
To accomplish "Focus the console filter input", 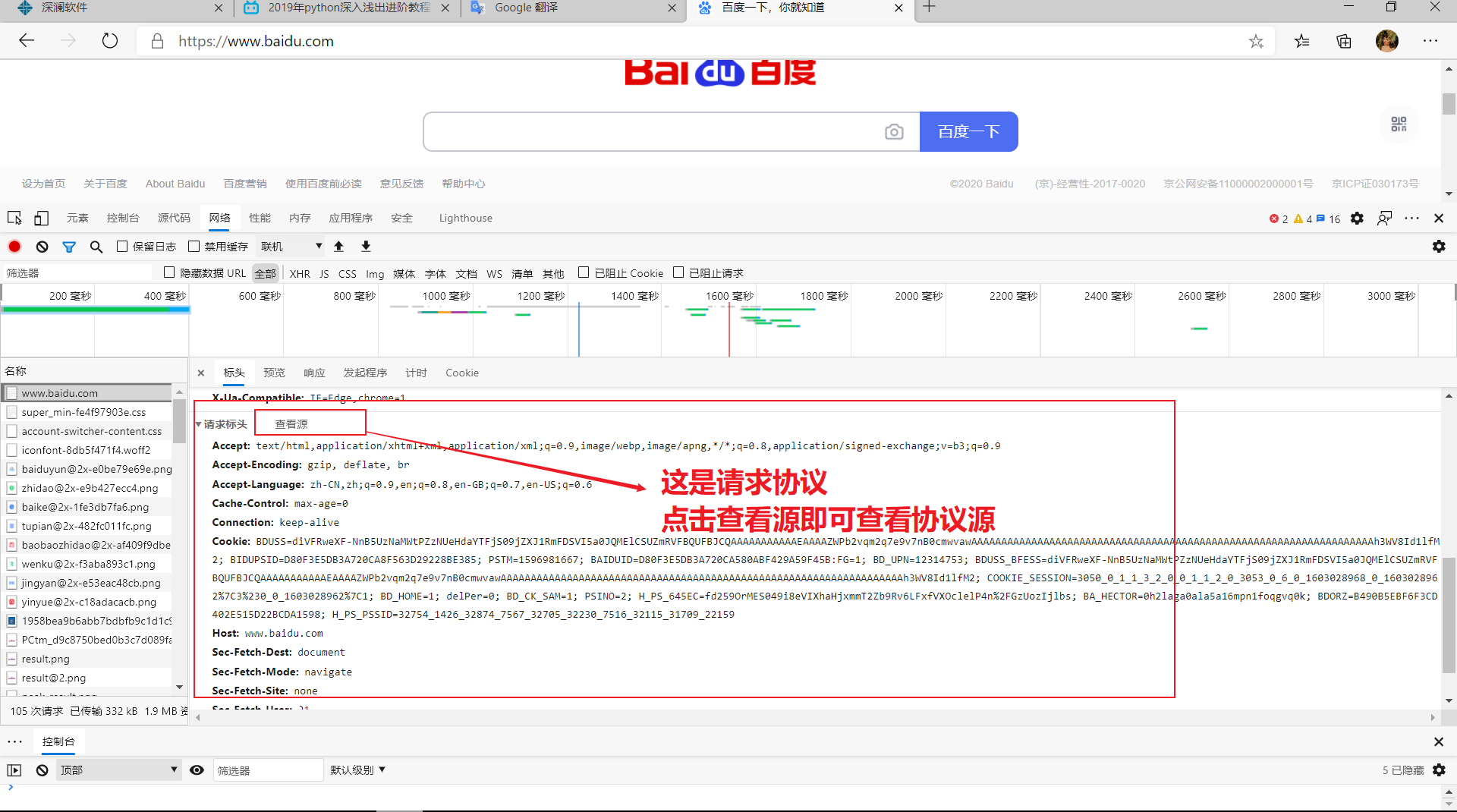I will pos(268,770).
